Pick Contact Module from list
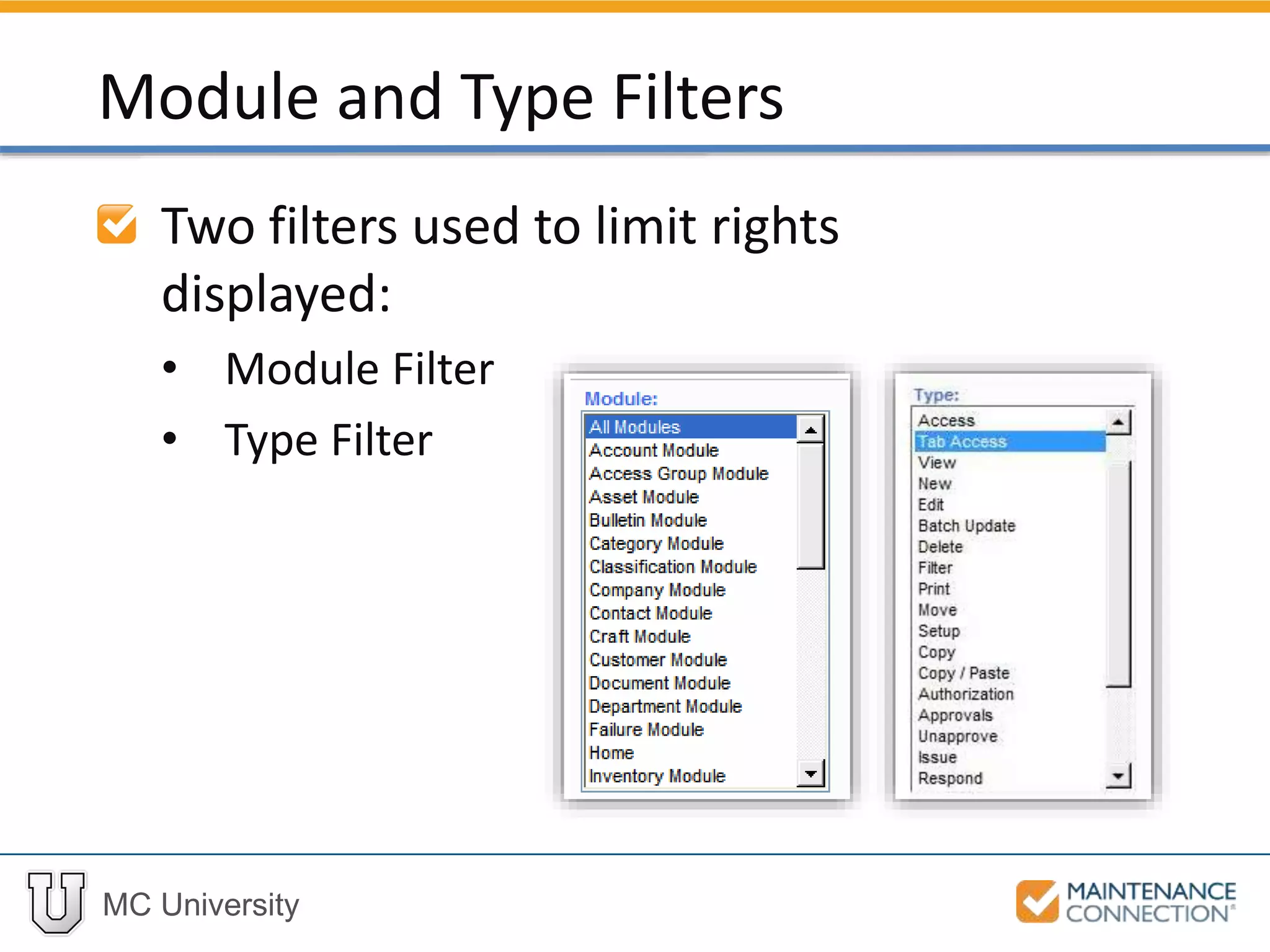Screen dimensions: 1270x952 coord(690,614)
